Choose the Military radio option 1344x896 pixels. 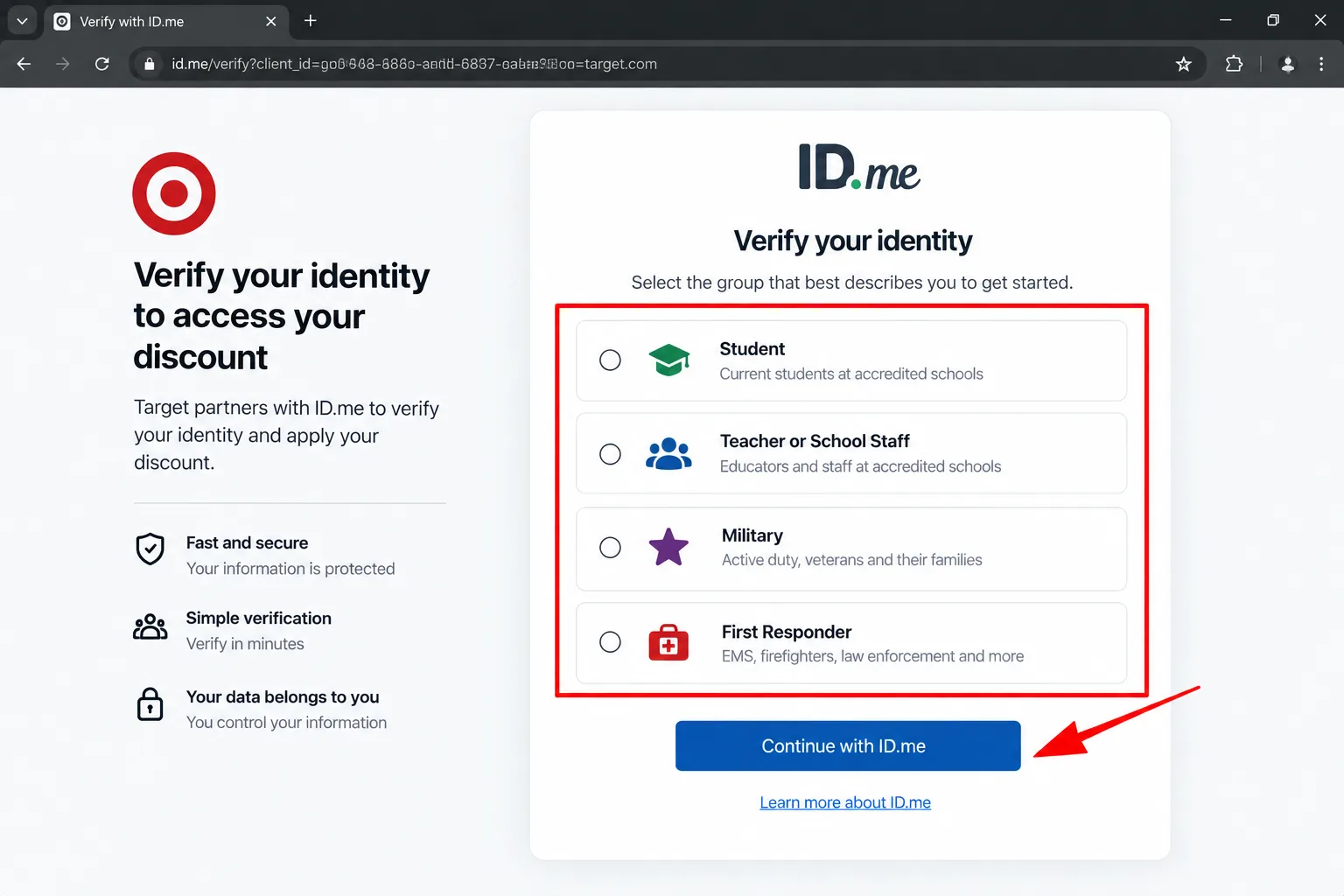pyautogui.click(x=610, y=548)
